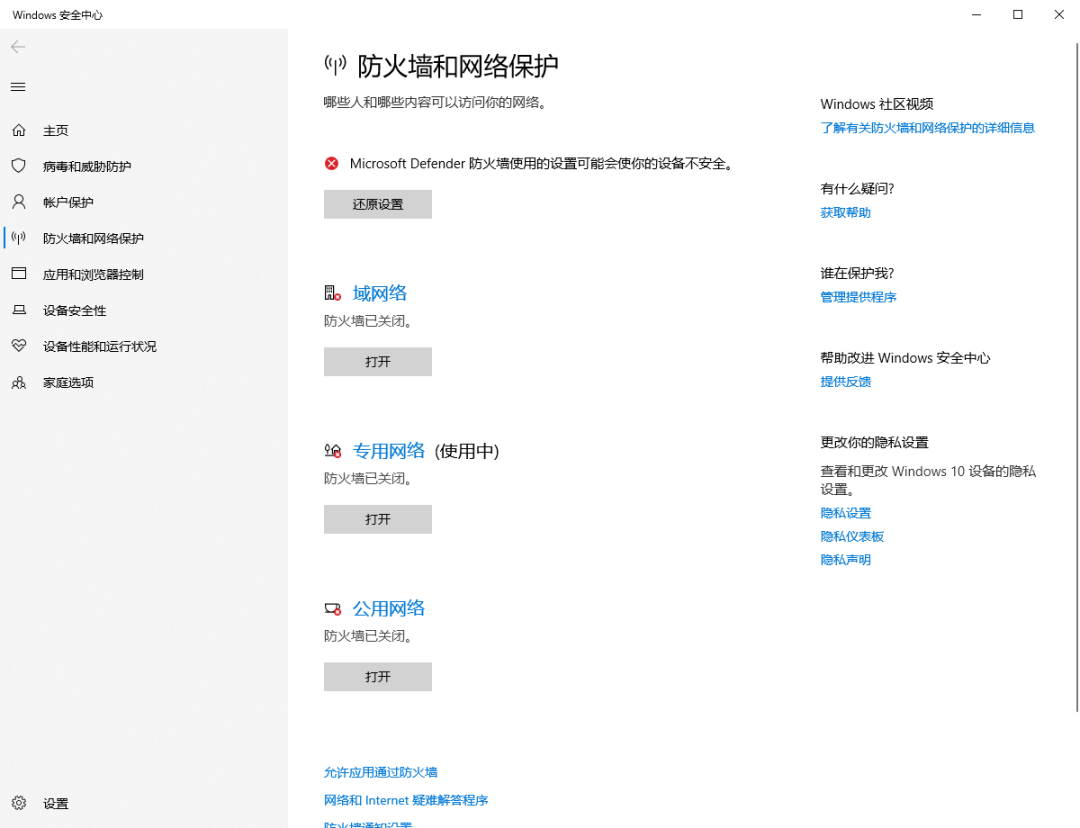Click 允许应用通过防火墙 link
This screenshot has width=1080, height=828.
(x=381, y=772)
